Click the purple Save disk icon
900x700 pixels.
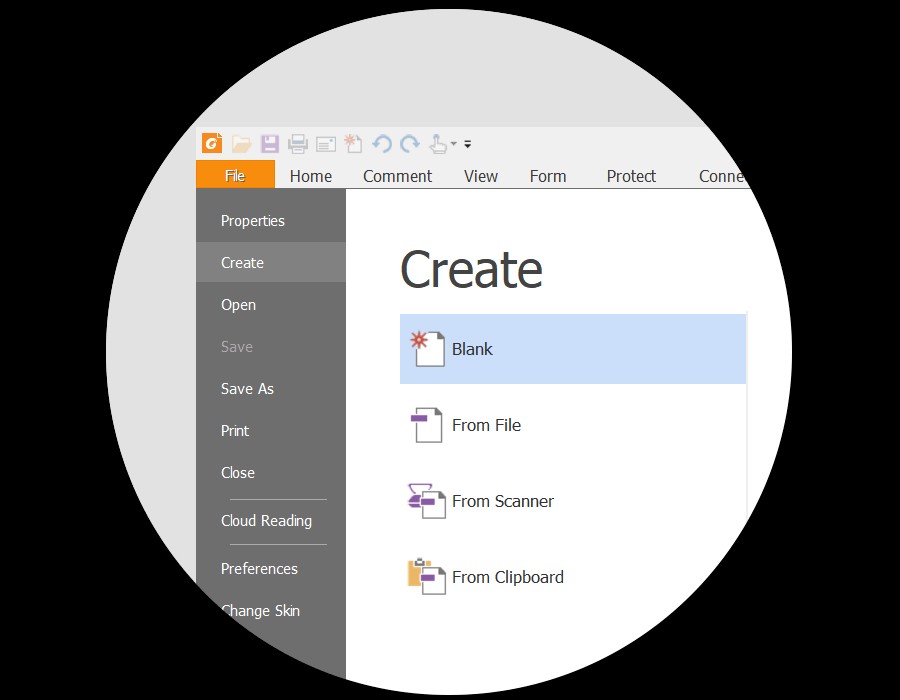(x=270, y=144)
